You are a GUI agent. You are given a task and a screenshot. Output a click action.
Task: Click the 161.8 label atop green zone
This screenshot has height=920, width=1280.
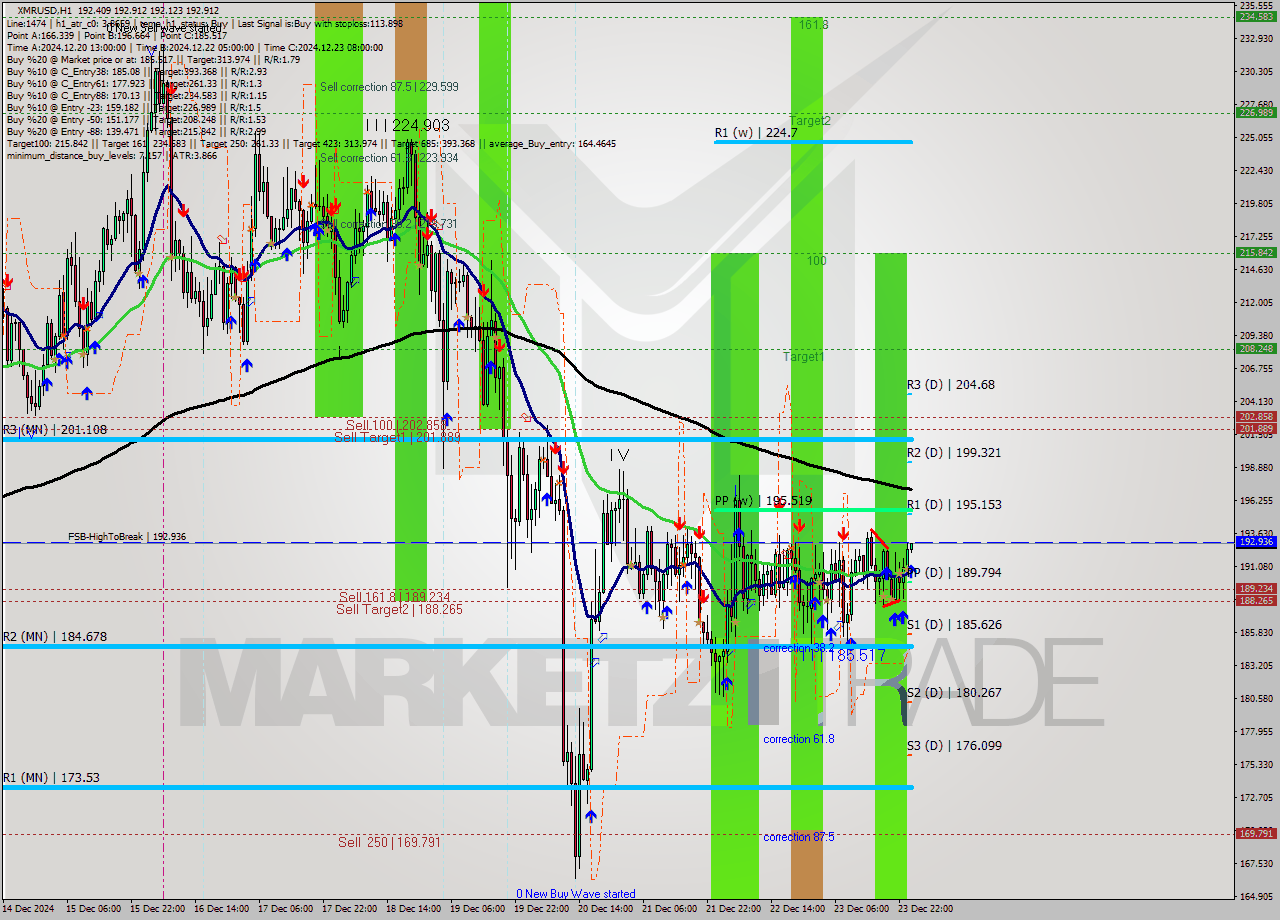813,24
